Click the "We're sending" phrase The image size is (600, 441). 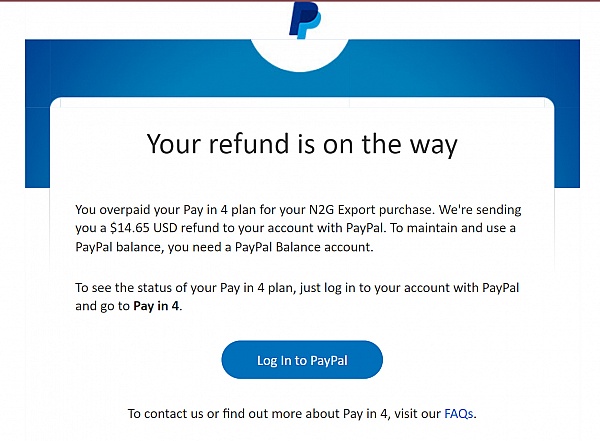pos(480,210)
